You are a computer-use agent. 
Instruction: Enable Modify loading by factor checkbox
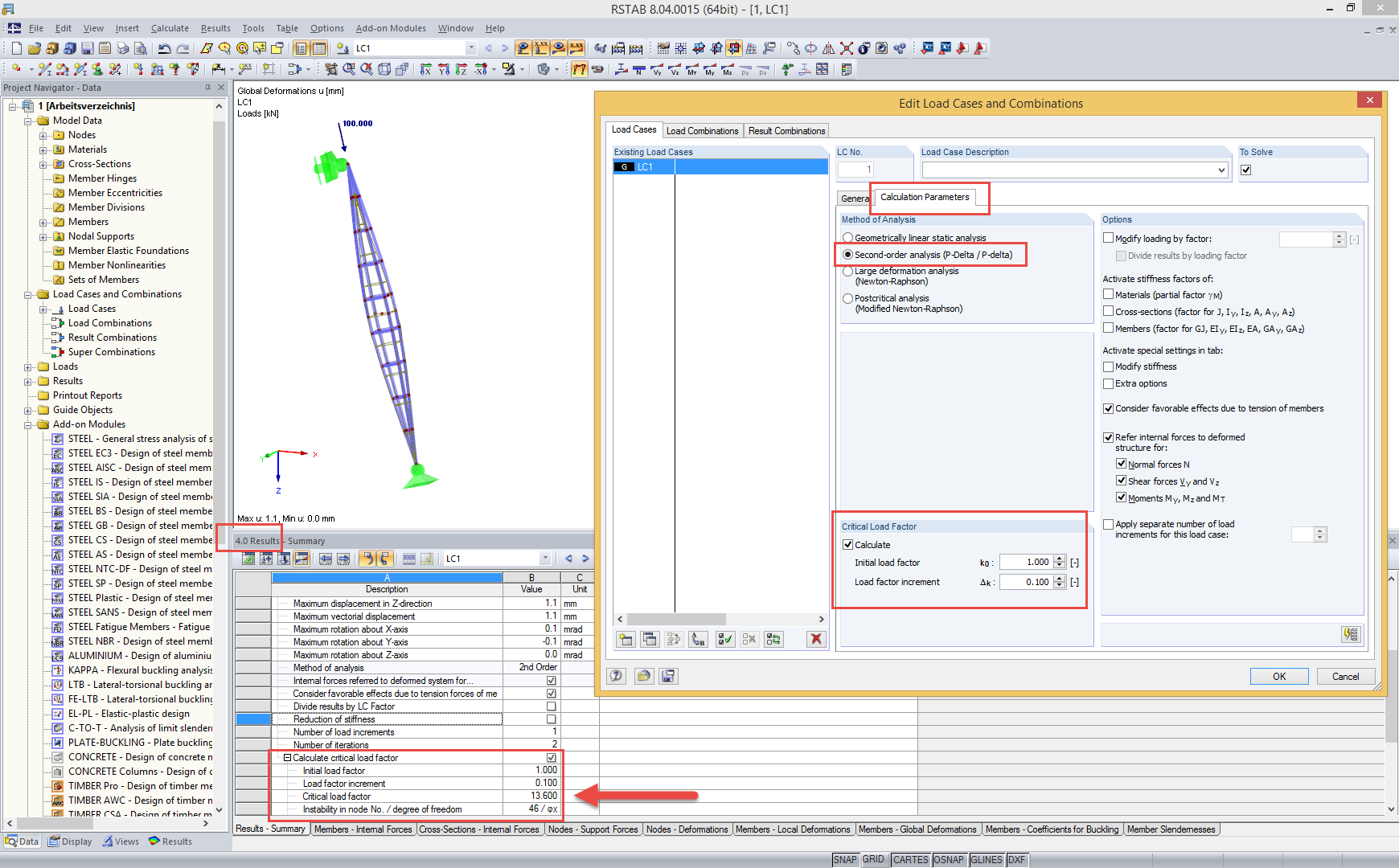pyautogui.click(x=1108, y=238)
